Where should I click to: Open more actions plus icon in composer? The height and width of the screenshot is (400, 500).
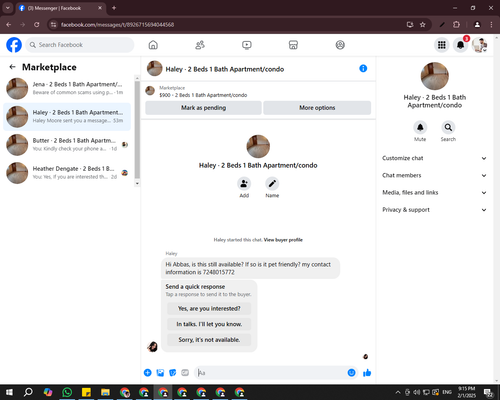click(x=147, y=373)
